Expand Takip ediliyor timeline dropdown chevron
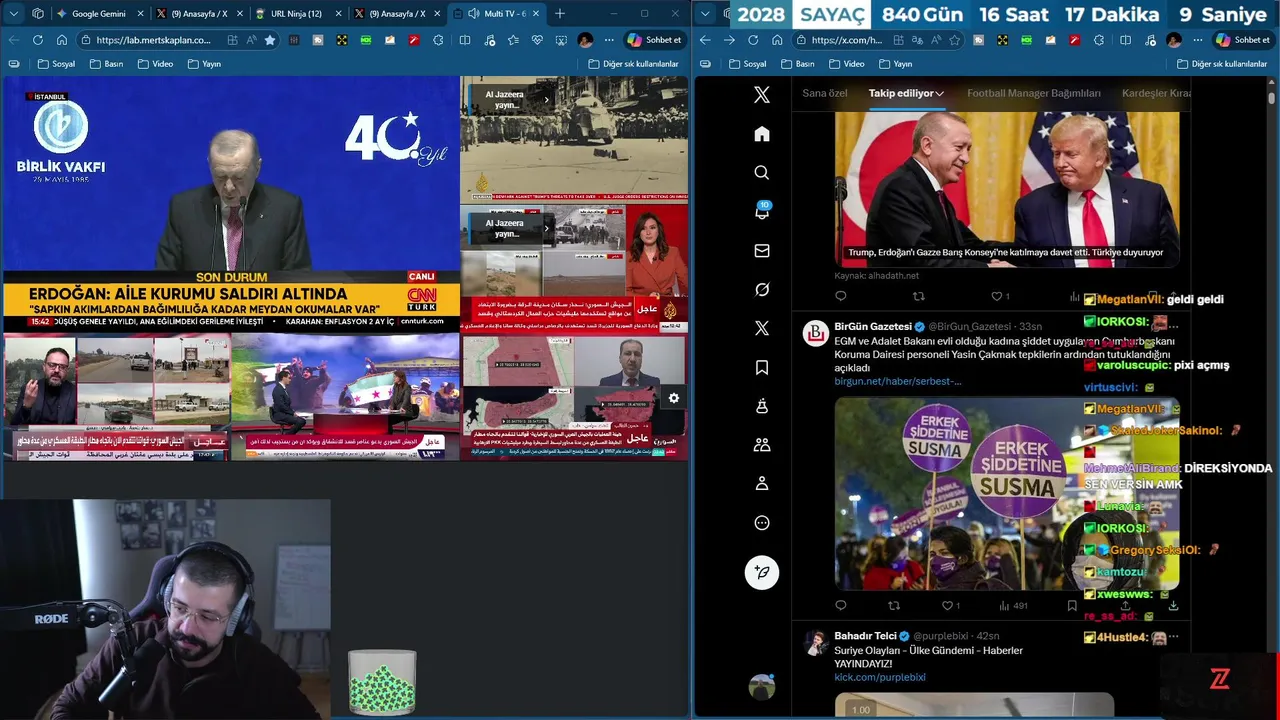 click(940, 93)
